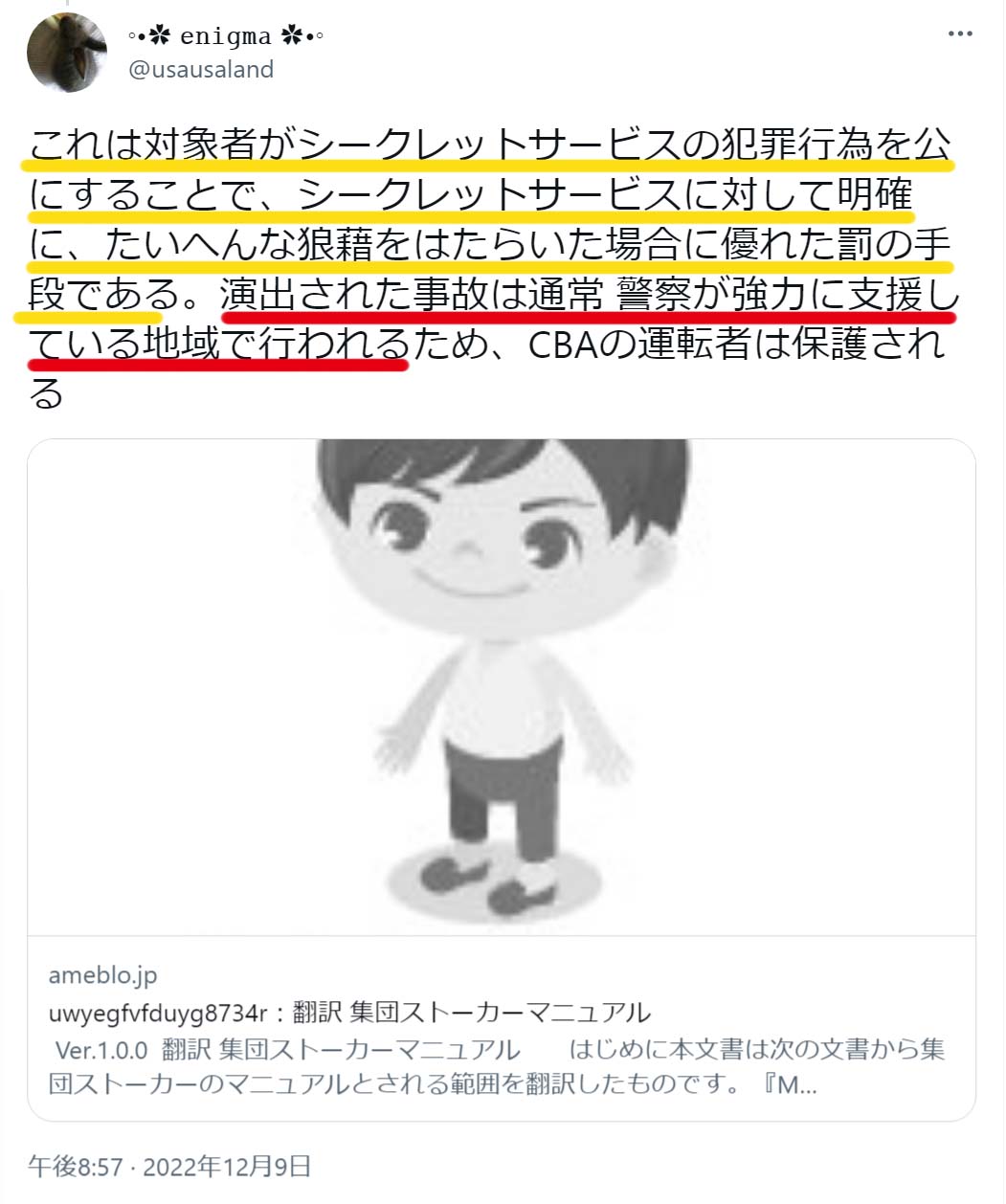This screenshot has height=1204, width=1006.
Task: Click the enigma profile avatar picture
Action: coord(67,53)
